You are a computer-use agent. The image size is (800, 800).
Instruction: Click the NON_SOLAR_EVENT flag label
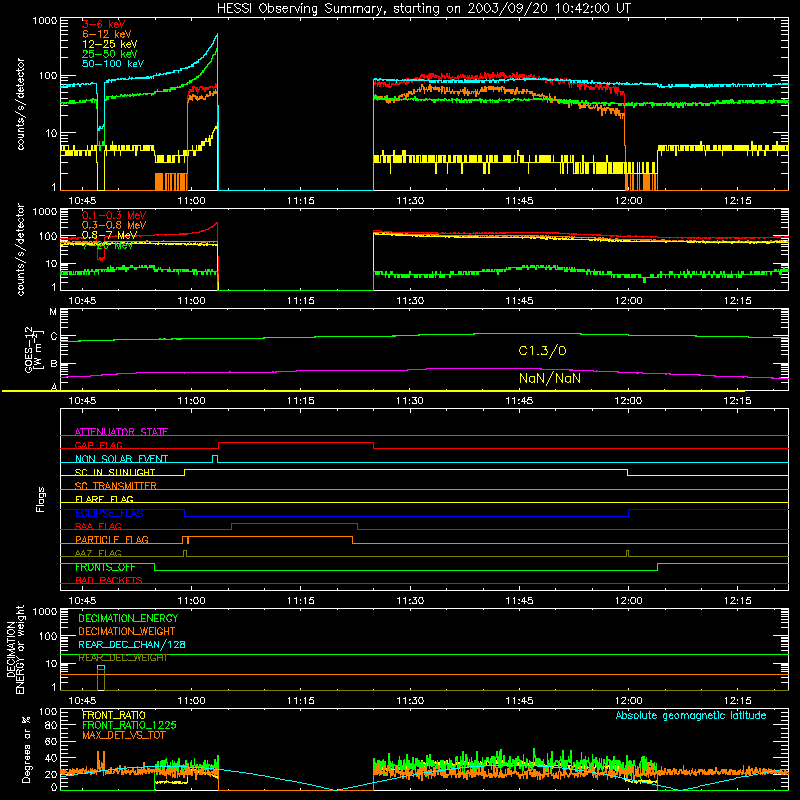(x=121, y=459)
